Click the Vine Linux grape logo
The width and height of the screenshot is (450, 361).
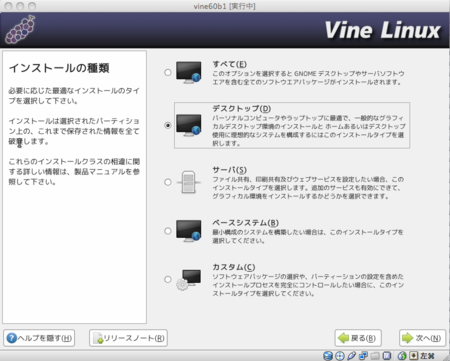[x=20, y=30]
